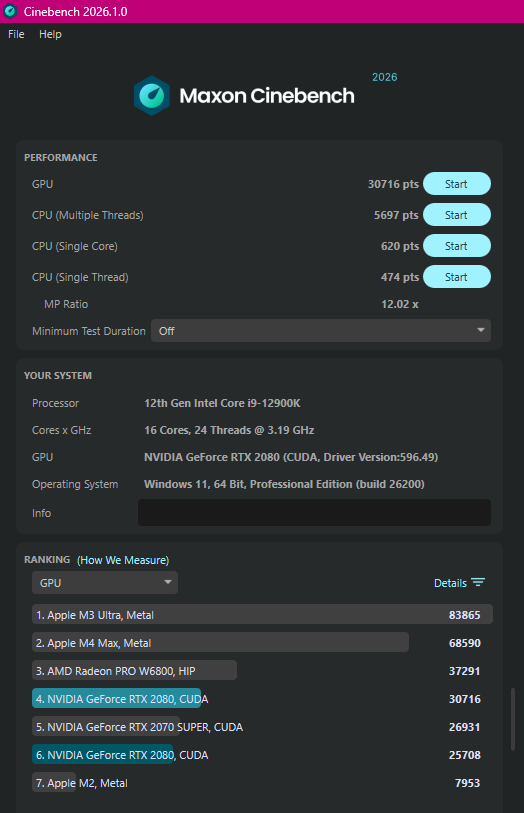Click the Windows 11 operating system text
The width and height of the screenshot is (524, 813).
pyautogui.click(x=284, y=484)
